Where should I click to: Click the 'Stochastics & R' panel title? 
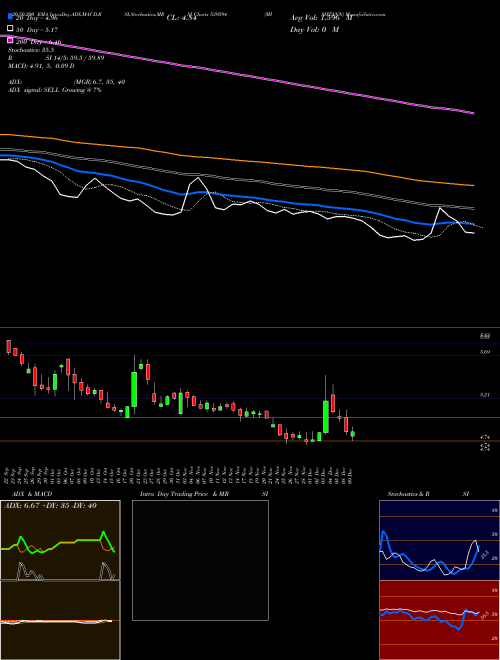pos(408,494)
